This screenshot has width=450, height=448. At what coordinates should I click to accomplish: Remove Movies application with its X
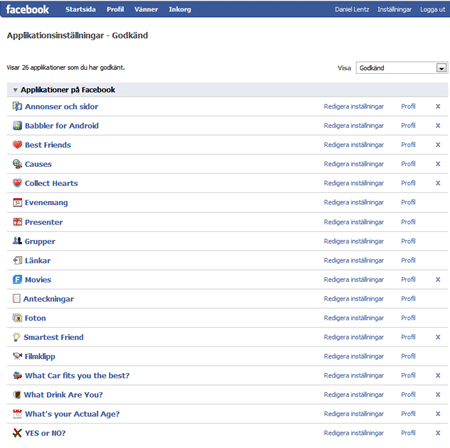click(x=438, y=279)
